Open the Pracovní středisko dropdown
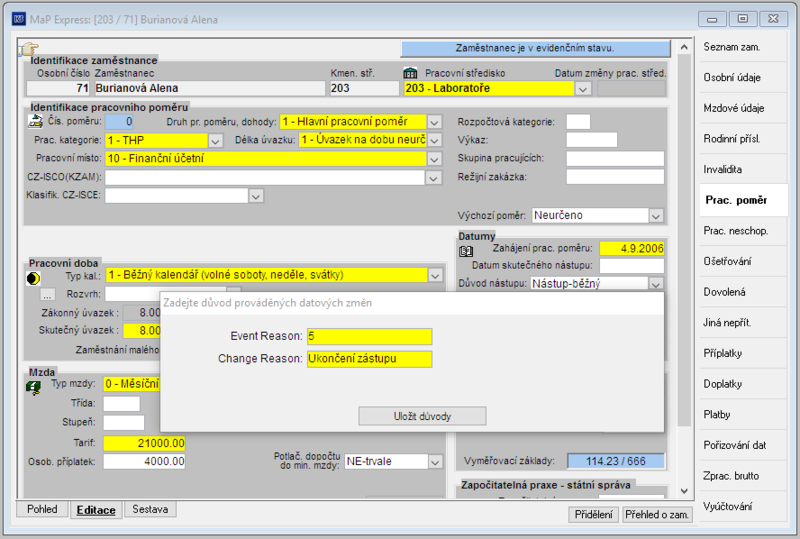The width and height of the screenshot is (800, 539). tap(583, 89)
